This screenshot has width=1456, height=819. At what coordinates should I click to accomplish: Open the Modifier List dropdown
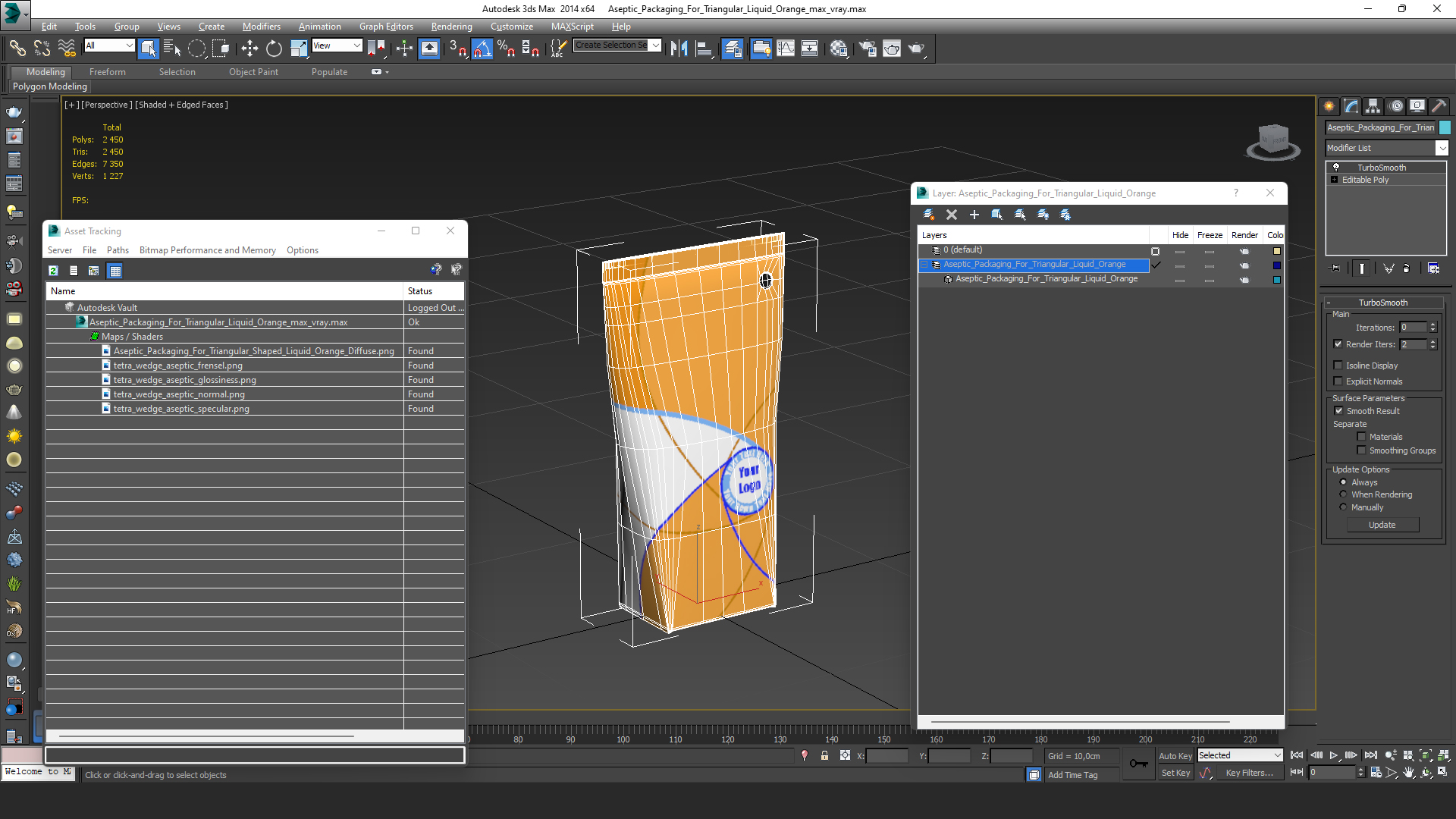[x=1442, y=148]
